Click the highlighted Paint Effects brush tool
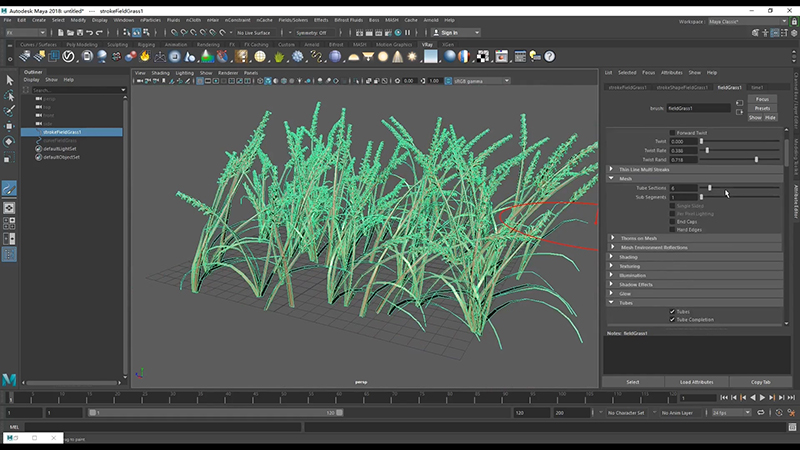 (10, 188)
